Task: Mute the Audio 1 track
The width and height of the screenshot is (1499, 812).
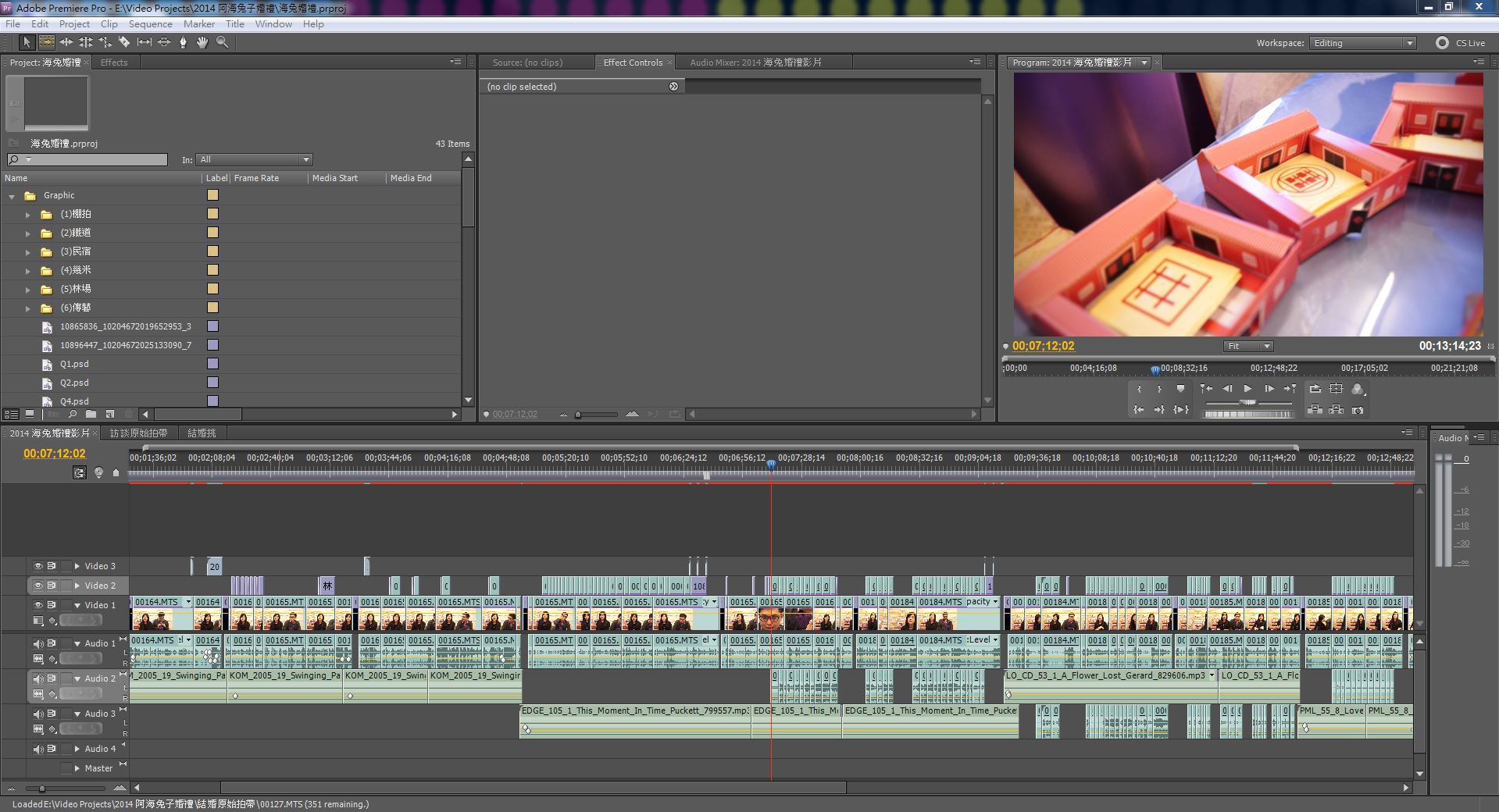Action: tap(37, 643)
